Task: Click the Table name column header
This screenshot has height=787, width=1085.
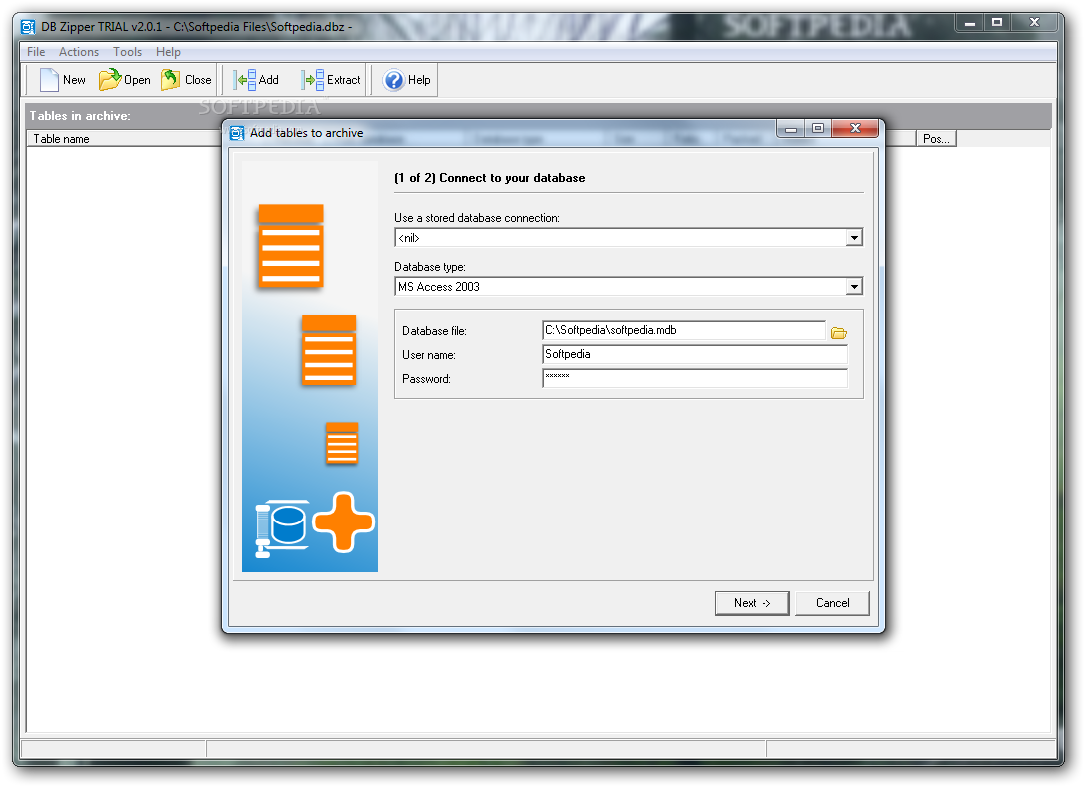Action: click(x=125, y=138)
